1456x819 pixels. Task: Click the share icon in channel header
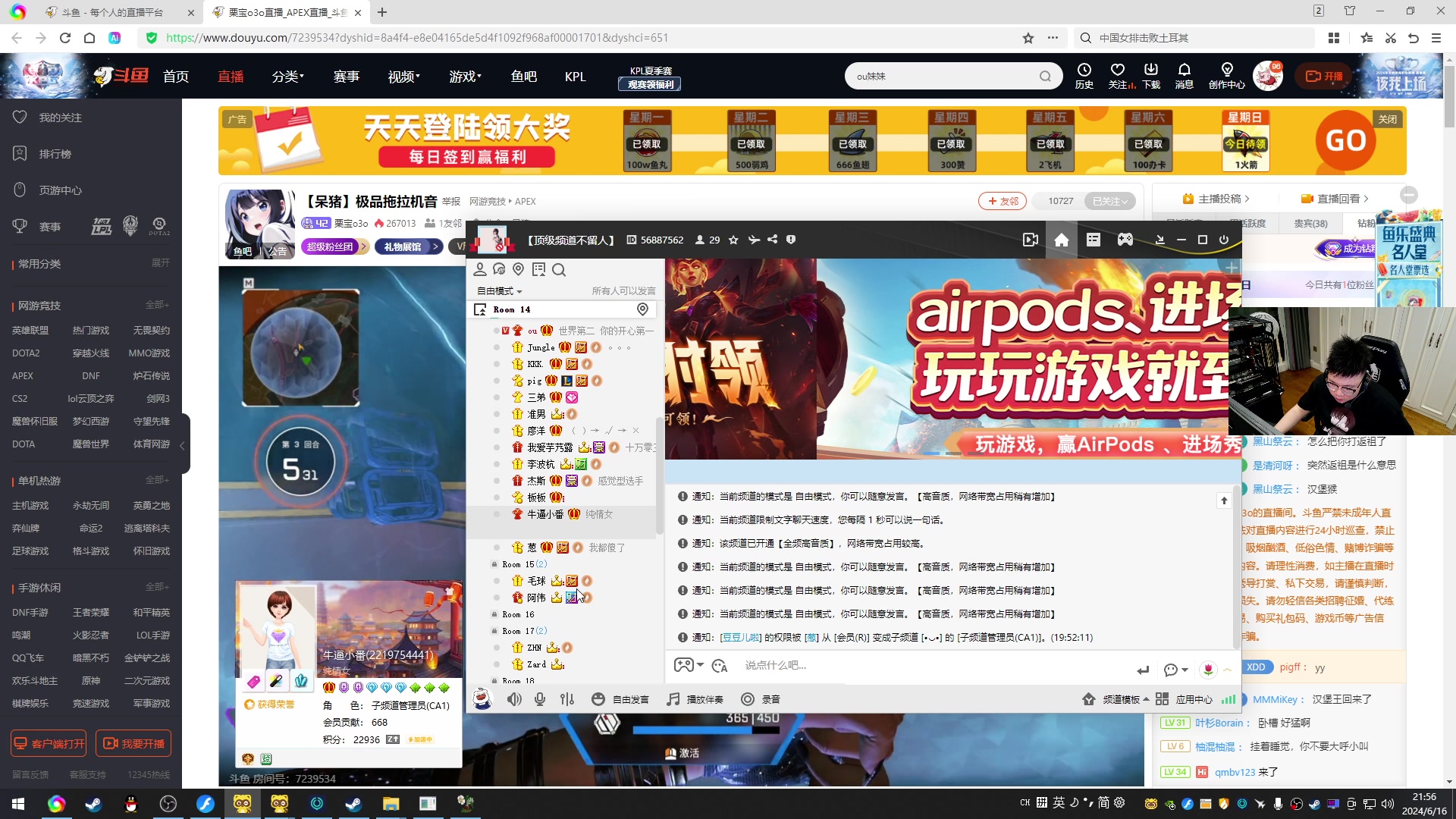pos(773,240)
